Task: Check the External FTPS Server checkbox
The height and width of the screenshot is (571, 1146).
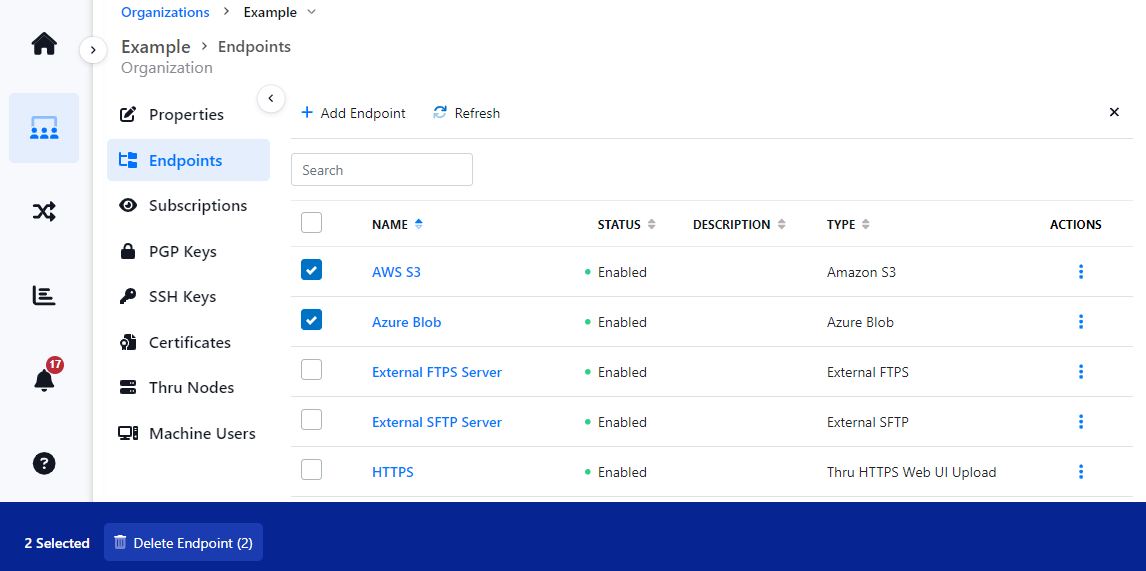Action: tap(312, 370)
